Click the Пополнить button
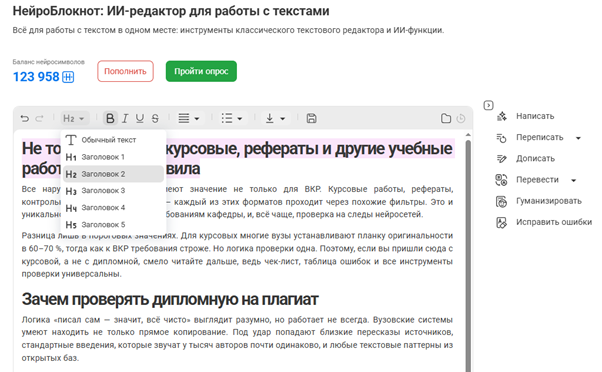Image resolution: width=602 pixels, height=372 pixels. coord(125,71)
